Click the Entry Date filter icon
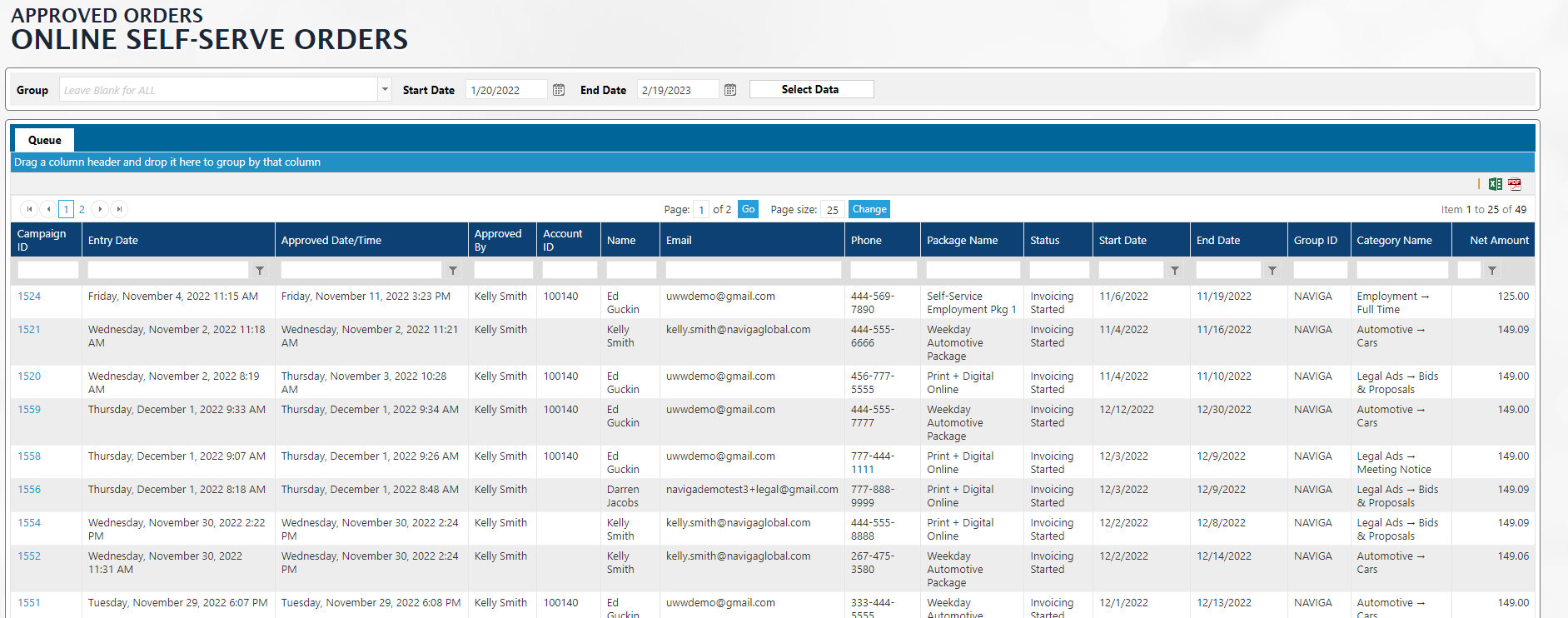 click(260, 271)
